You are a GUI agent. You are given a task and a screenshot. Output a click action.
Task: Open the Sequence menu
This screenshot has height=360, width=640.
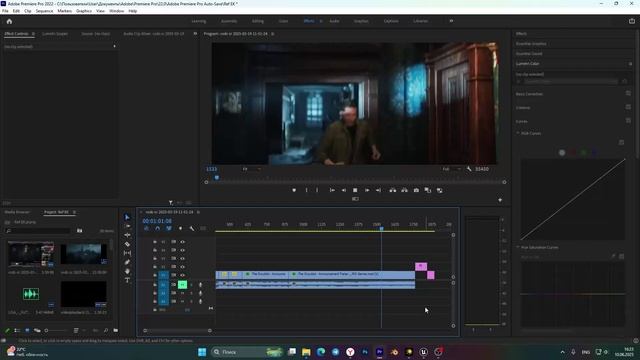(x=44, y=11)
